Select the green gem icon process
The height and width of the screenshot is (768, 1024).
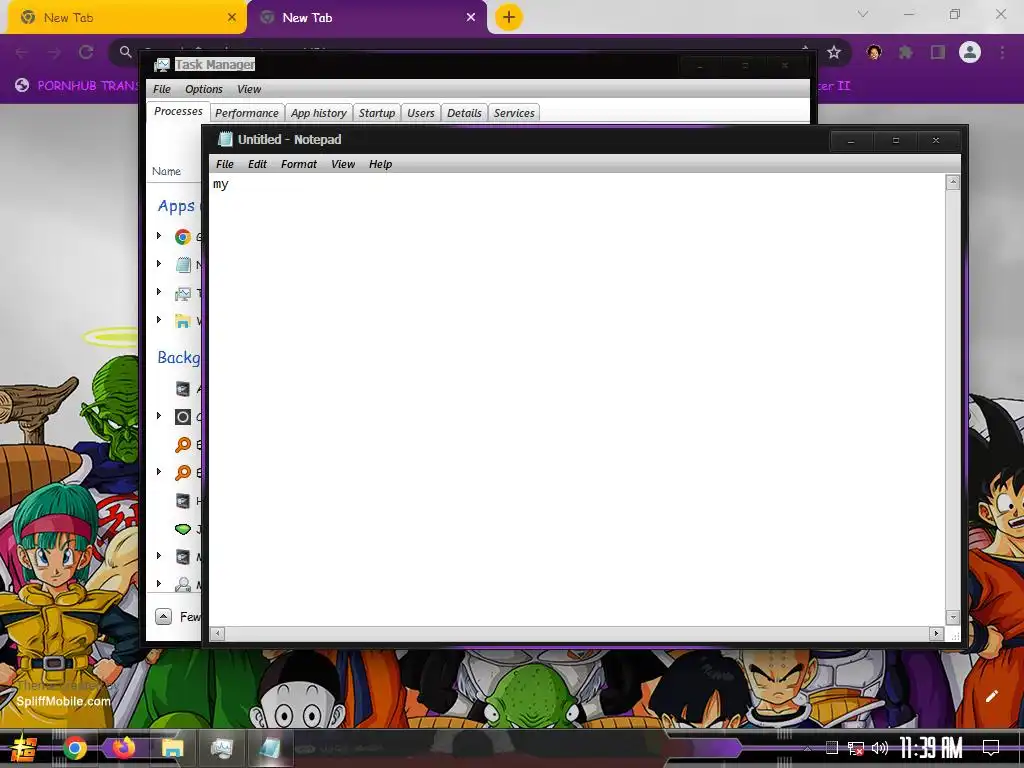point(183,528)
